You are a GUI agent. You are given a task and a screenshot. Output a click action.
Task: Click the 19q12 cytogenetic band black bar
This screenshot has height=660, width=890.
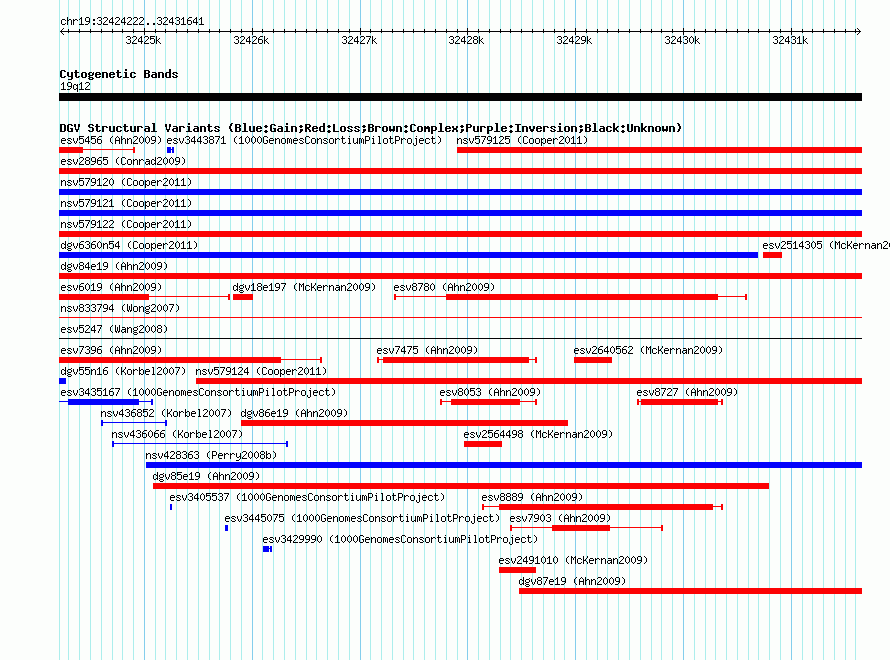pos(460,97)
